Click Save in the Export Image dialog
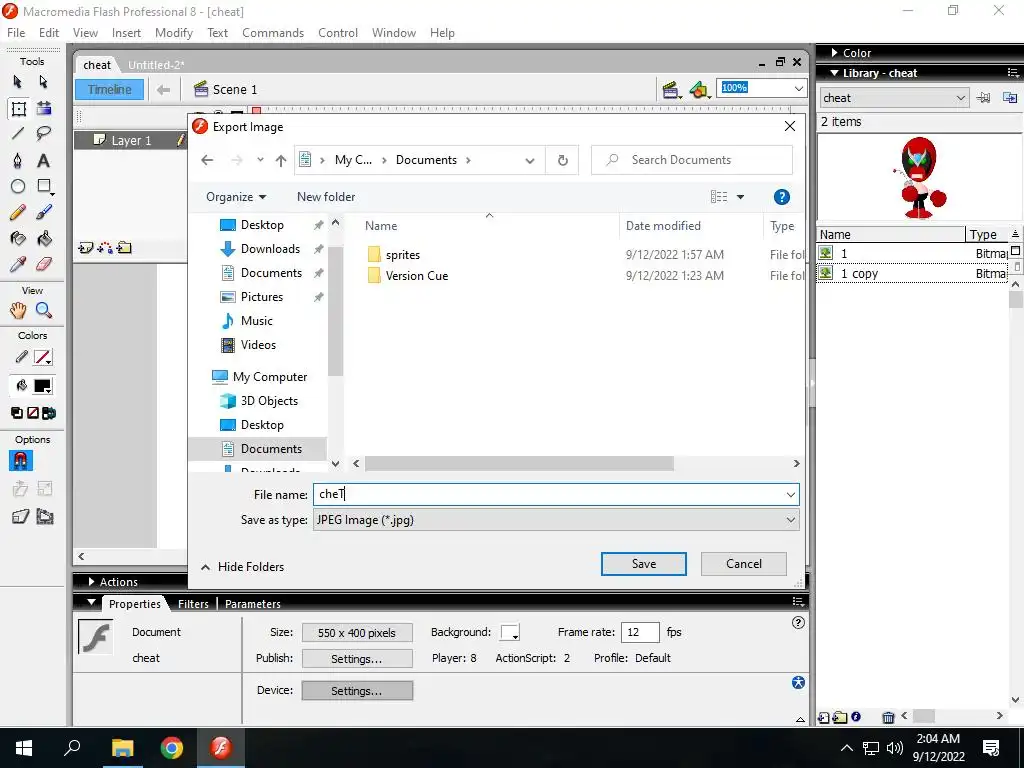 [x=643, y=564]
